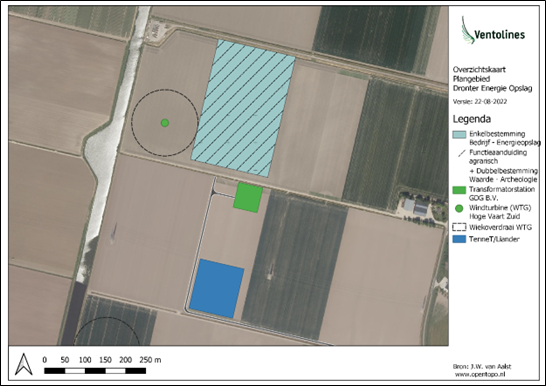Select the green wind turbine legend symbol
The height and width of the screenshot is (386, 546).
tap(459, 208)
